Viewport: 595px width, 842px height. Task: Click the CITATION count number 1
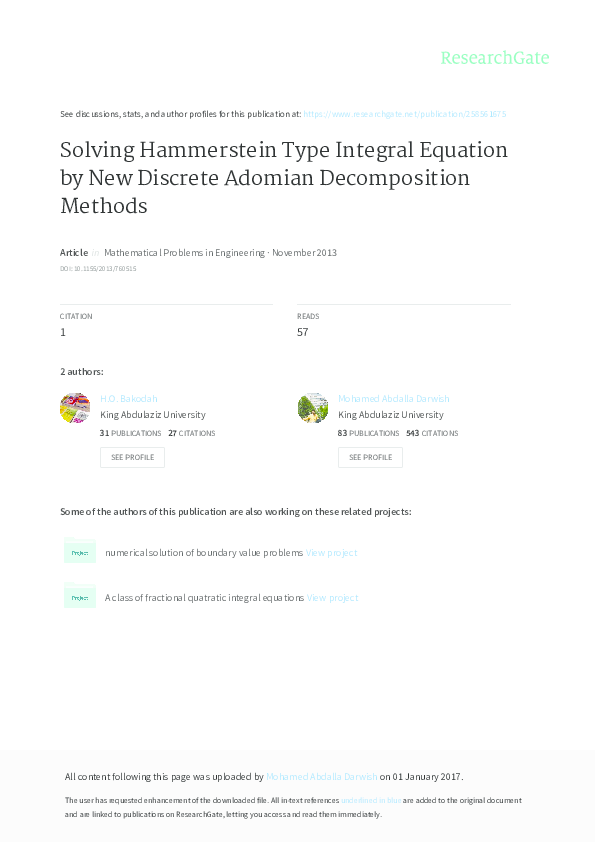click(x=62, y=331)
